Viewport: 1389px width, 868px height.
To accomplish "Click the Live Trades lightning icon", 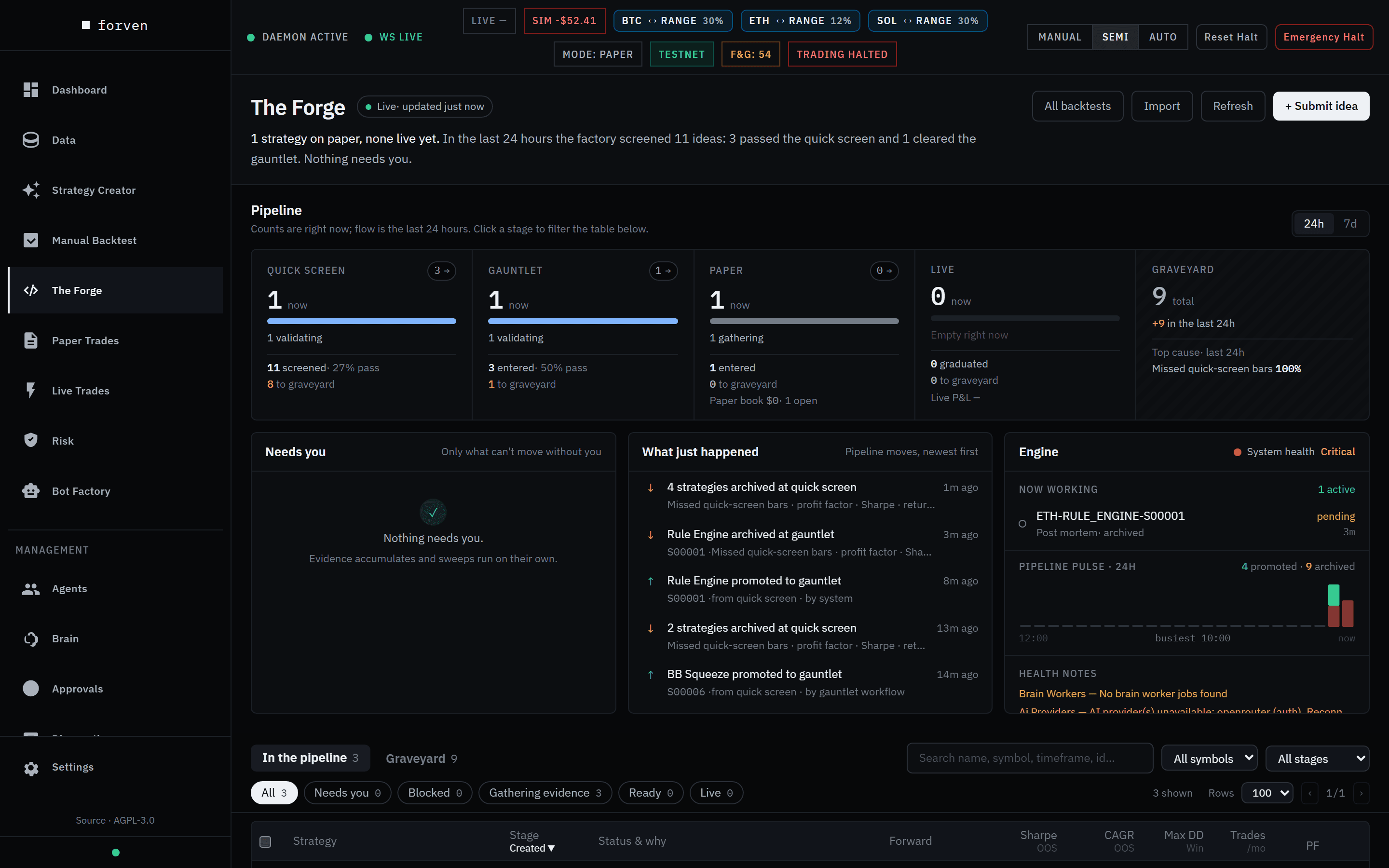I will 30,391.
